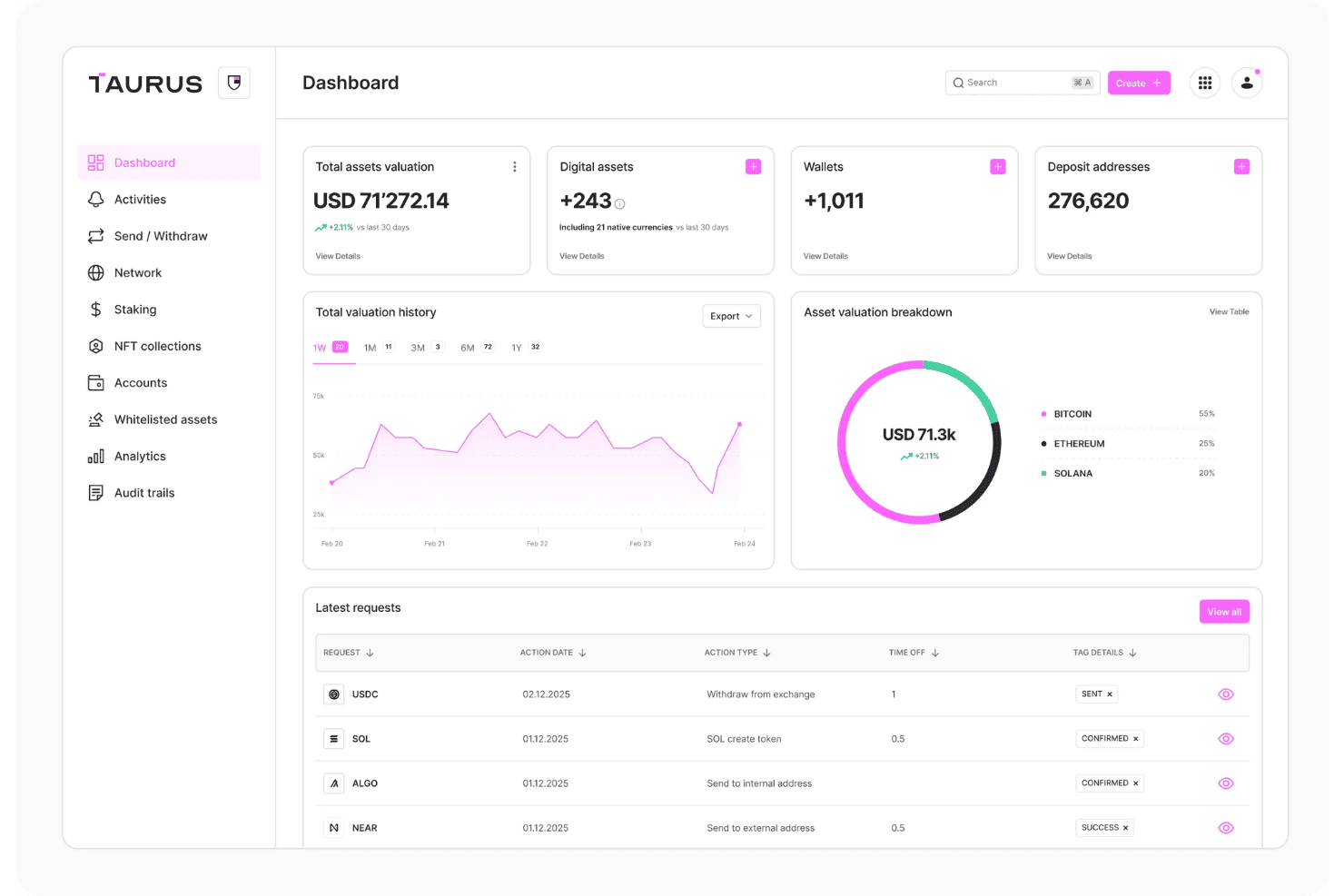Viewport: 1344px width, 896px height.
Task: Click View all in Latest requests
Action: coord(1224,612)
